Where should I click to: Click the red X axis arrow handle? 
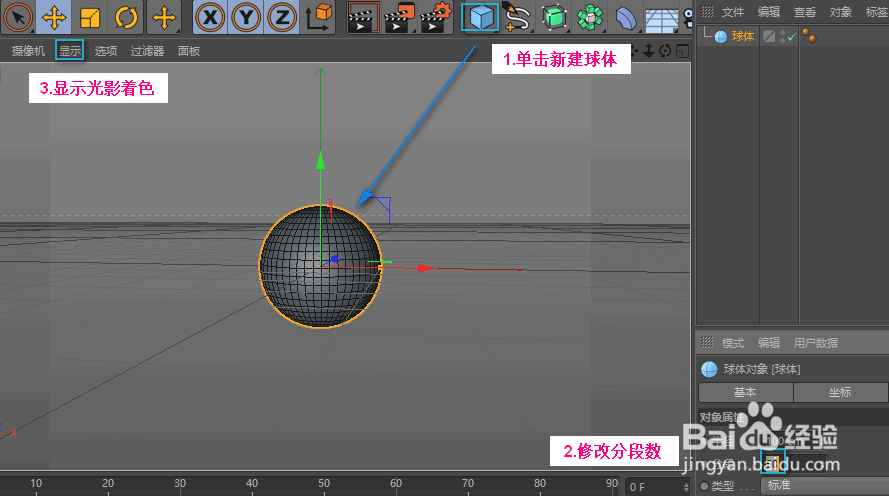(x=426, y=268)
